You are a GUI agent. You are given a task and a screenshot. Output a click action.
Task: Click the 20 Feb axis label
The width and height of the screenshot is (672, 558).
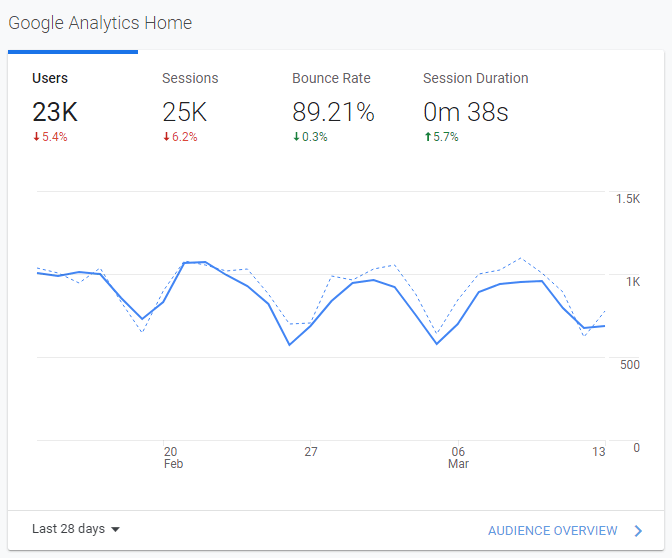coord(173,457)
